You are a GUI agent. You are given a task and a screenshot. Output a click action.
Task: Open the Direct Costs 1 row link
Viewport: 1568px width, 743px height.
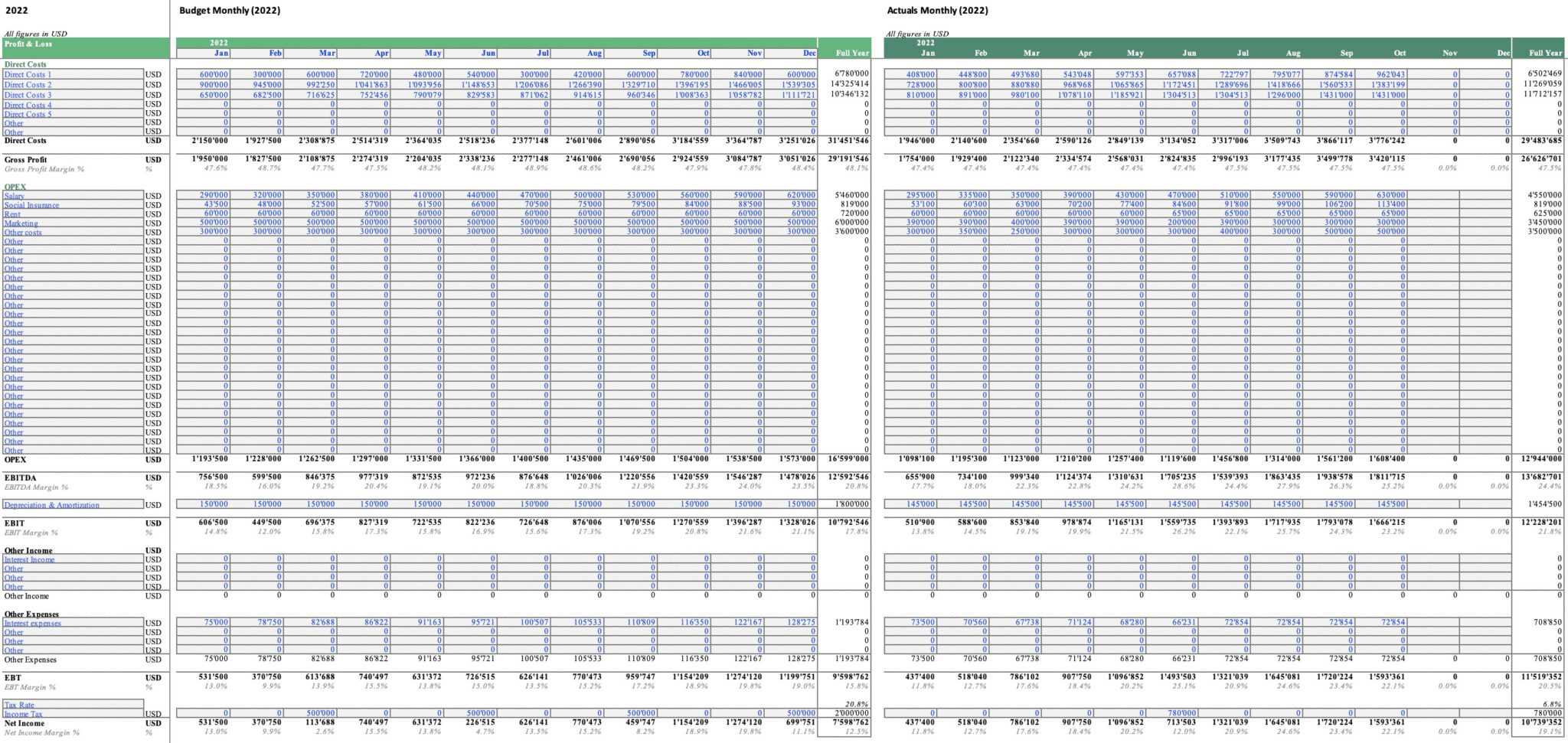click(28, 75)
